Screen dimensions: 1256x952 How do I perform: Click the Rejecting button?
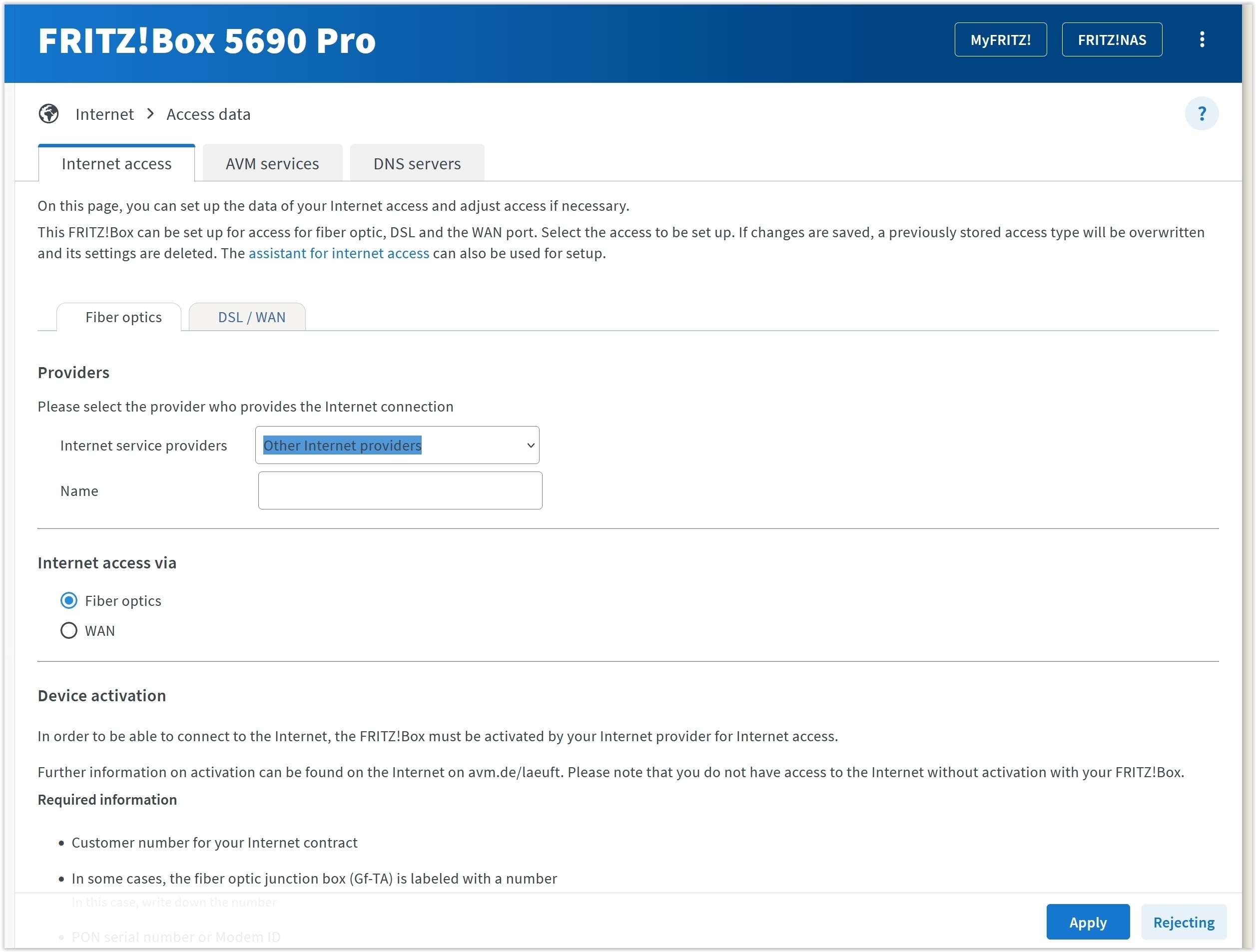(x=1184, y=922)
